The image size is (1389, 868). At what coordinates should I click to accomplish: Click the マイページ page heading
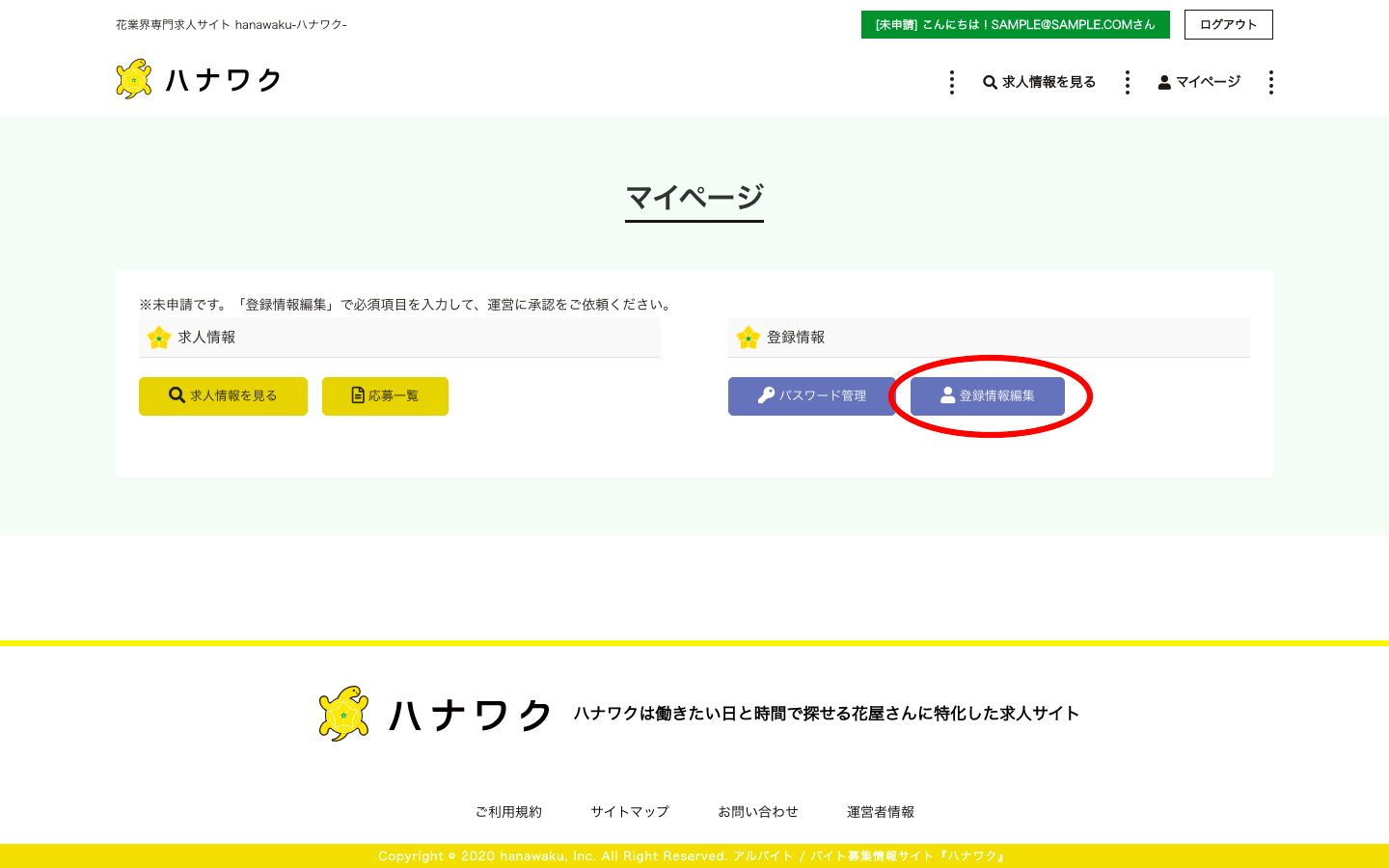tap(694, 198)
